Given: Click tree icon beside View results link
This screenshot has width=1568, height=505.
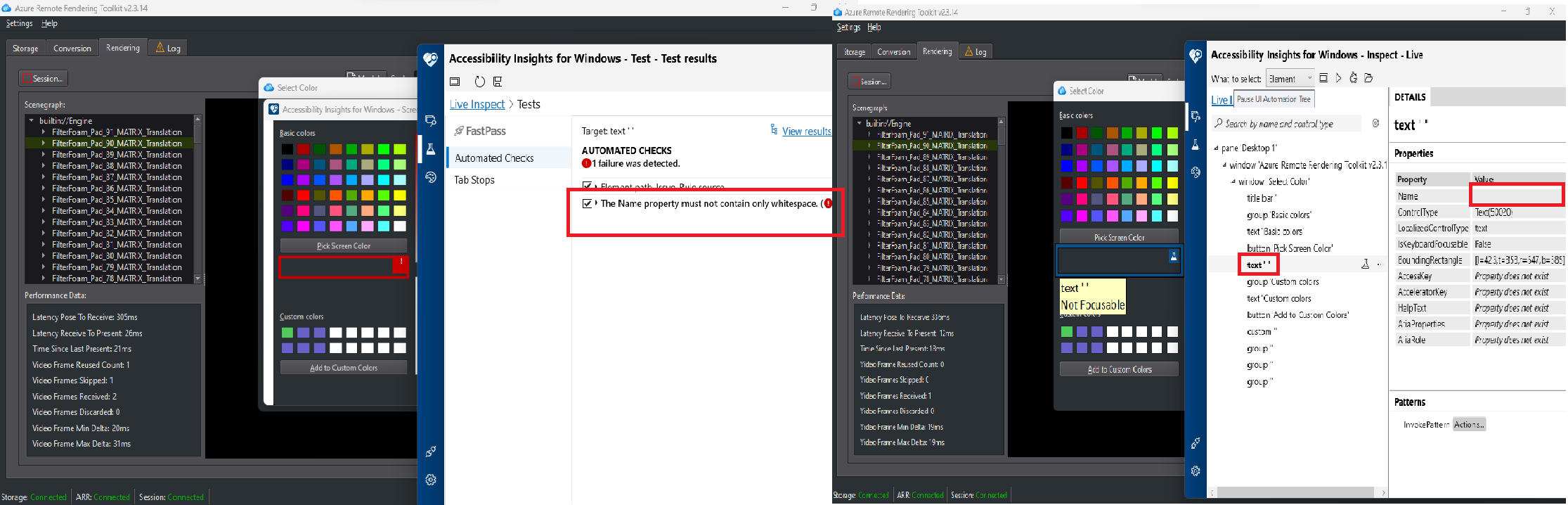Looking at the screenshot, I should 774,130.
